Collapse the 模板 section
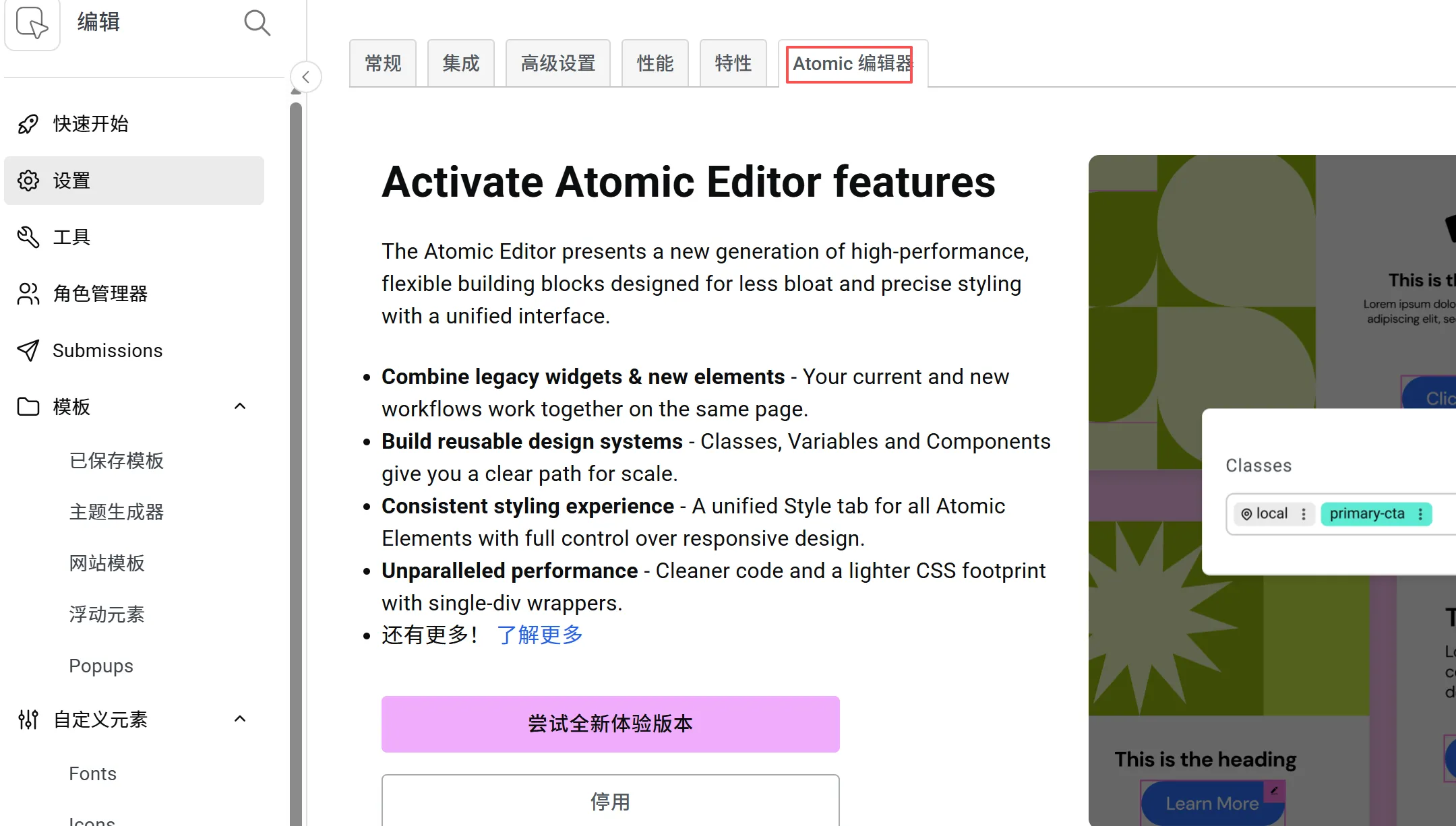The width and height of the screenshot is (1456, 826). (240, 406)
